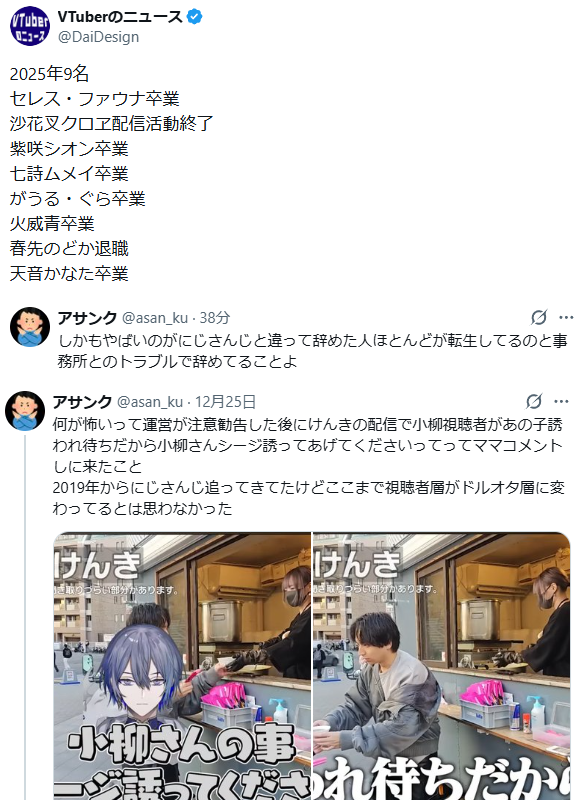The image size is (584, 800).
Task: Click the アサンク avatar on the 12月25日 post
Action: pyautogui.click(x=24, y=411)
